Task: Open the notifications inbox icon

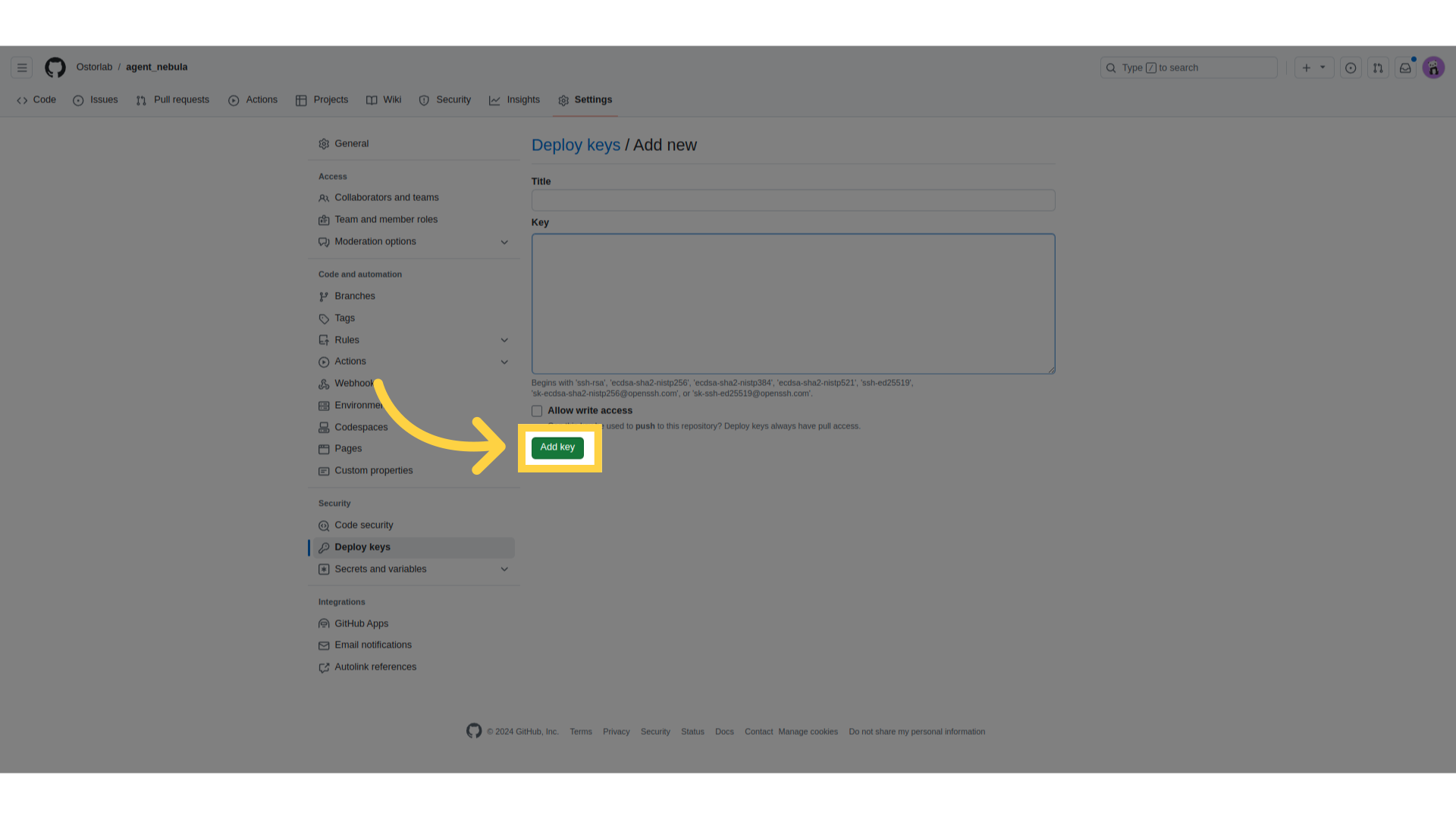Action: (x=1405, y=68)
